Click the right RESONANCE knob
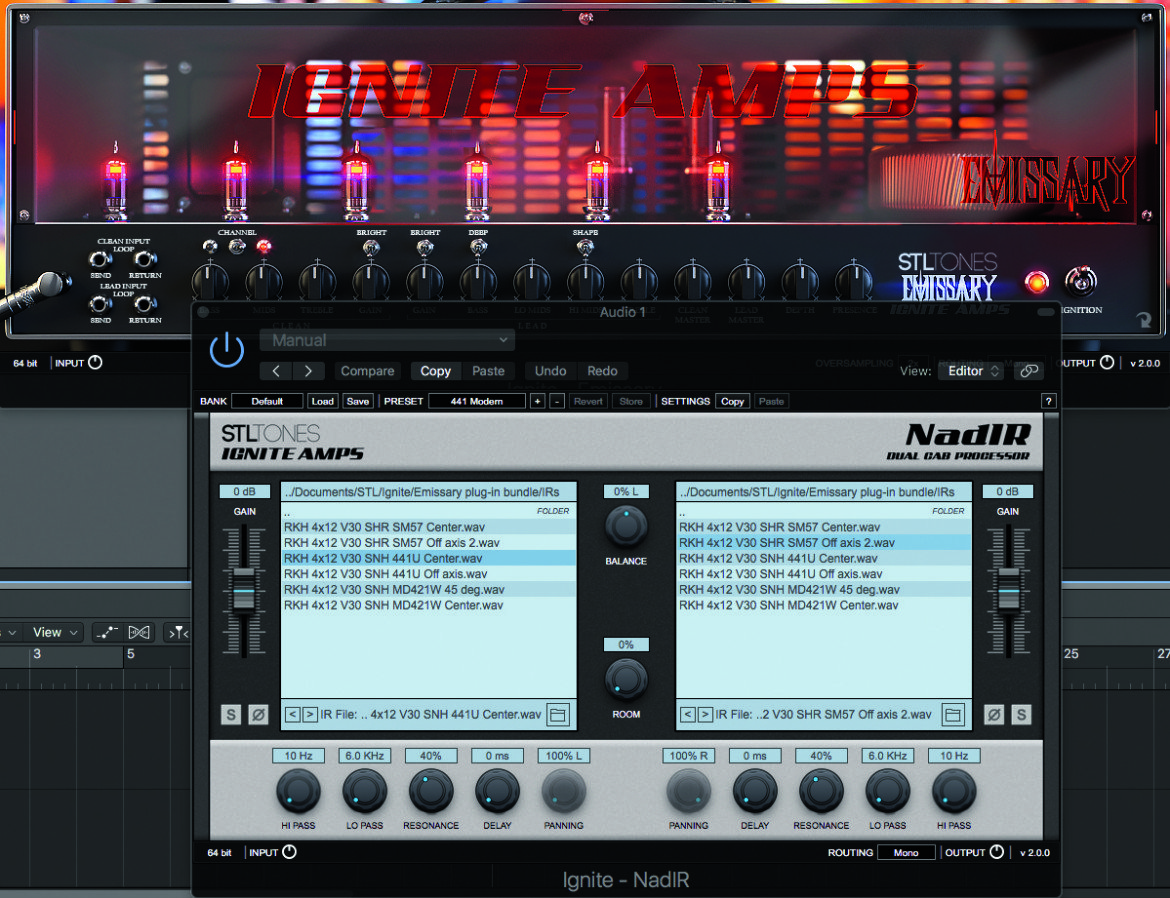 point(821,791)
